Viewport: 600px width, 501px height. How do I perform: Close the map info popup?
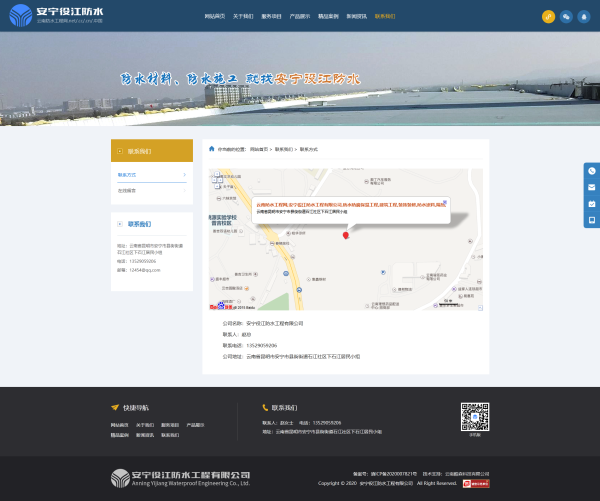coord(445,202)
